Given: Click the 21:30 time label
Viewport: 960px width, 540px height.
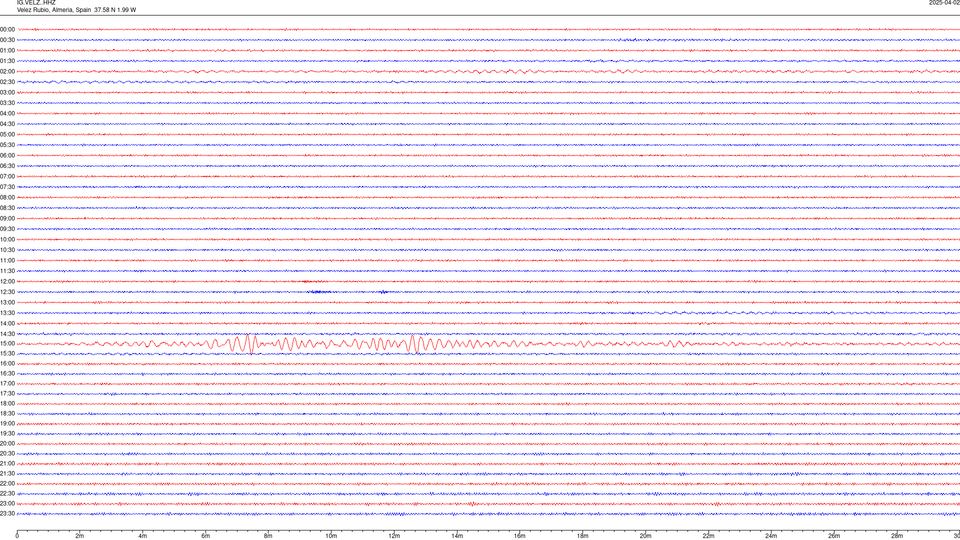Looking at the screenshot, I should (7, 473).
